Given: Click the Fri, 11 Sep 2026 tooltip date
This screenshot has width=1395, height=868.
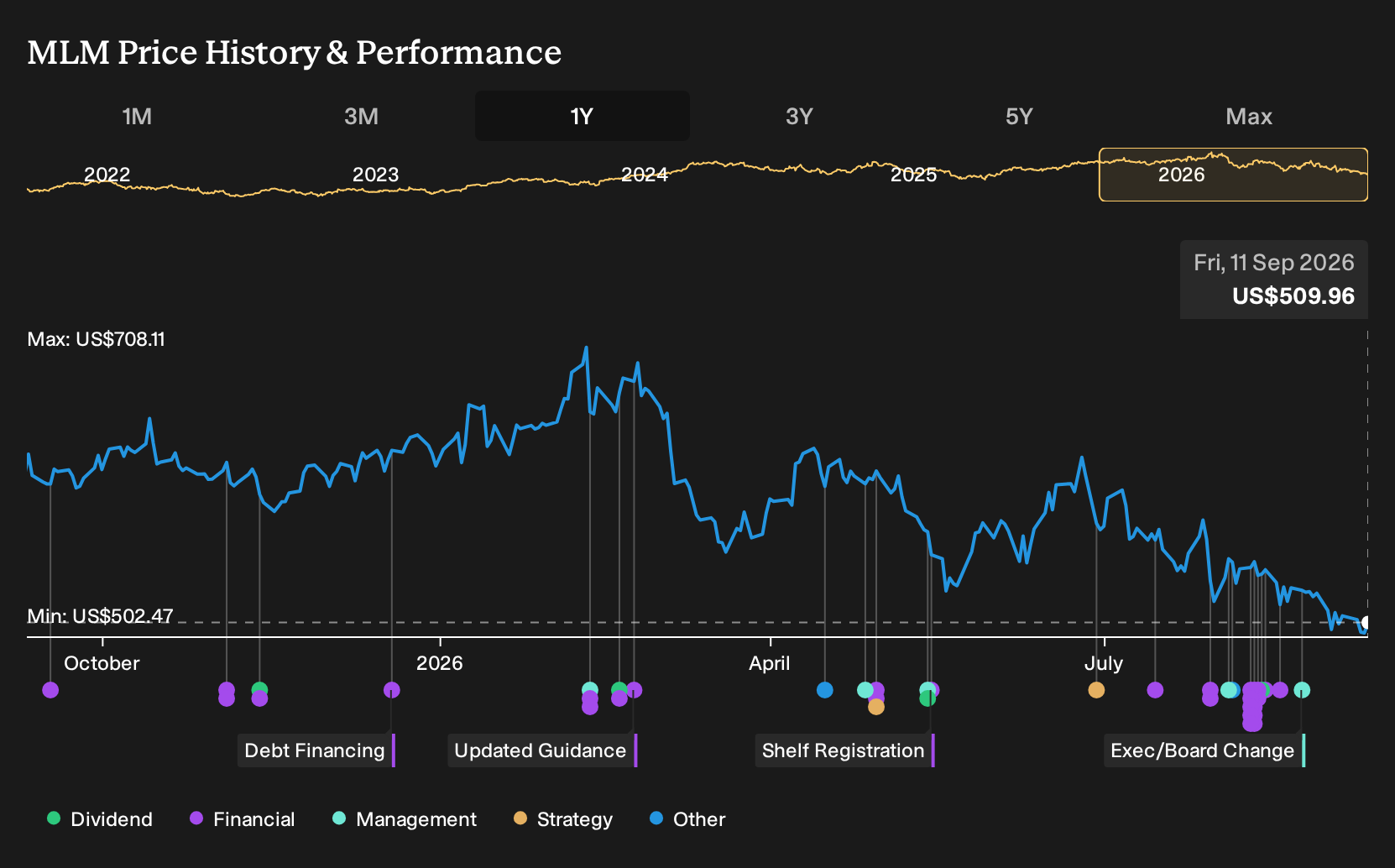Looking at the screenshot, I should tap(1274, 263).
